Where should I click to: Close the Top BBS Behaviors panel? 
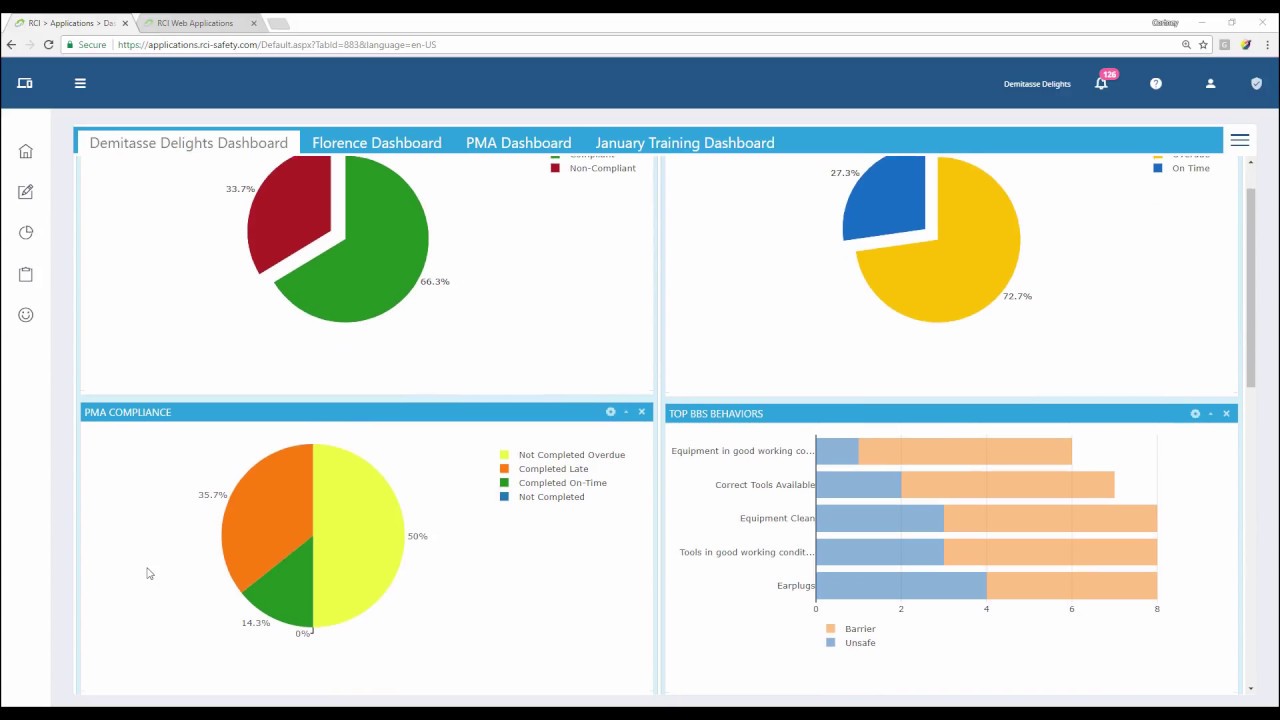point(1226,413)
